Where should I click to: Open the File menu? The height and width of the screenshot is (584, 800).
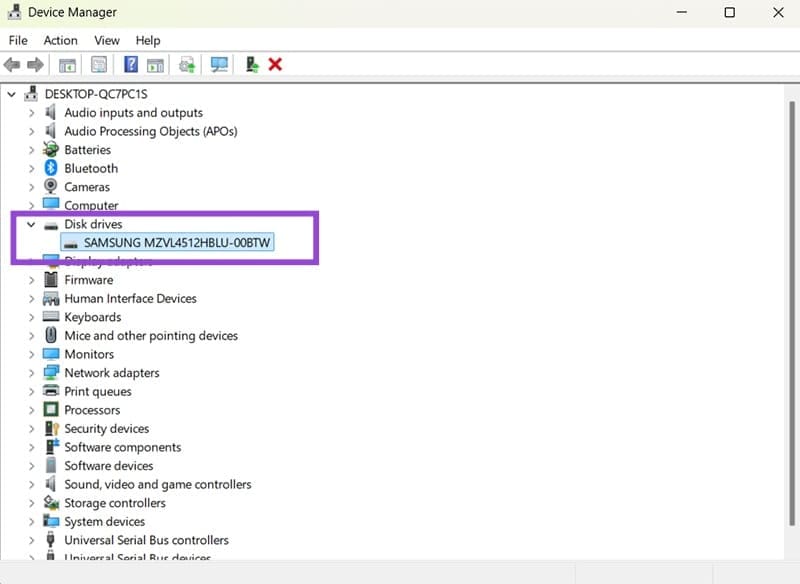(x=19, y=40)
